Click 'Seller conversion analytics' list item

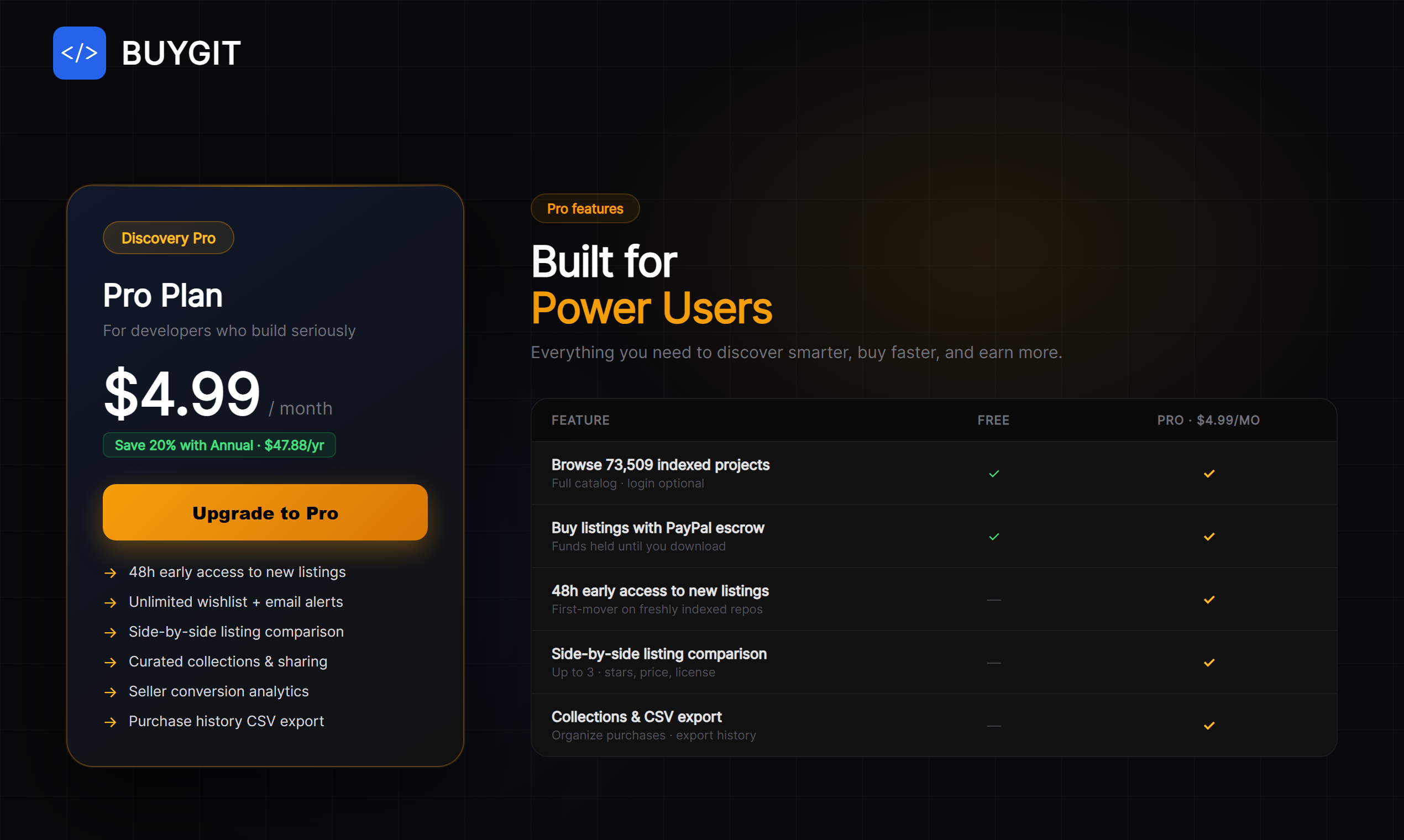pos(218,692)
